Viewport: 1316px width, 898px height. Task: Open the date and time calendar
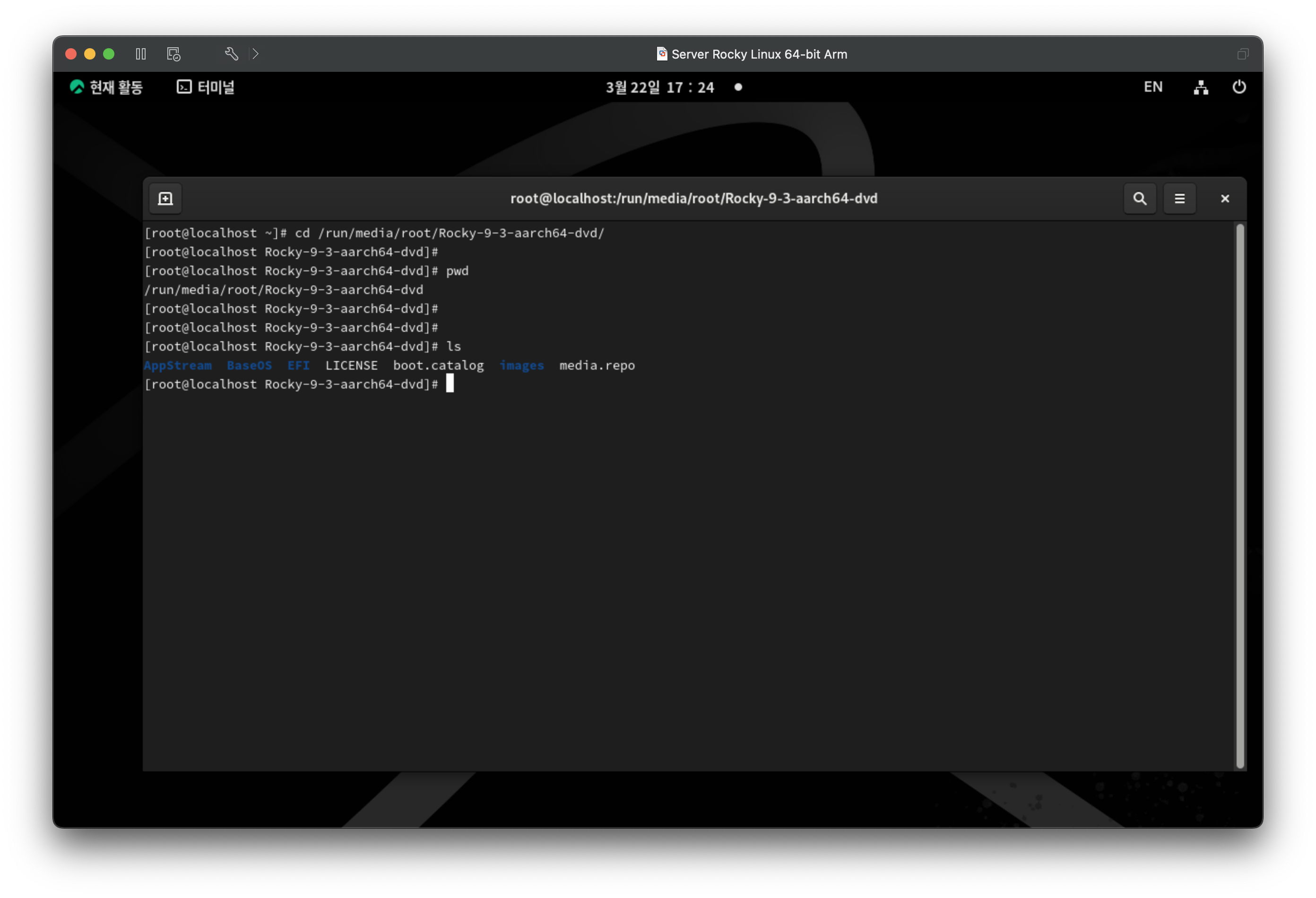pyautogui.click(x=660, y=87)
